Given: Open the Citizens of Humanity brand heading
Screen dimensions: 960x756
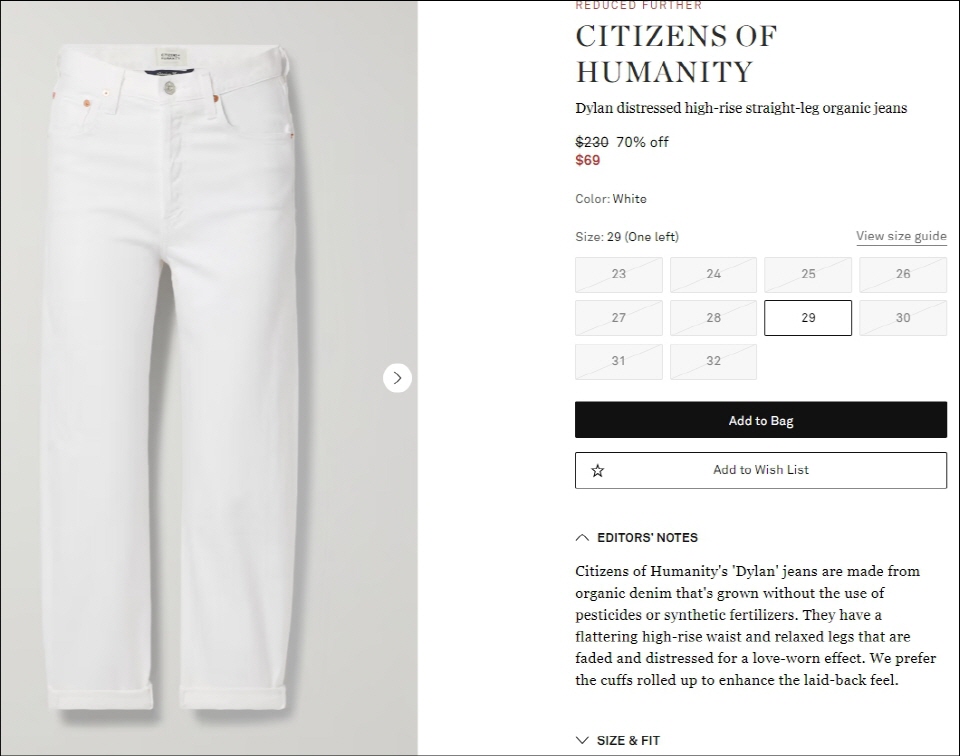Looking at the screenshot, I should tap(676, 54).
